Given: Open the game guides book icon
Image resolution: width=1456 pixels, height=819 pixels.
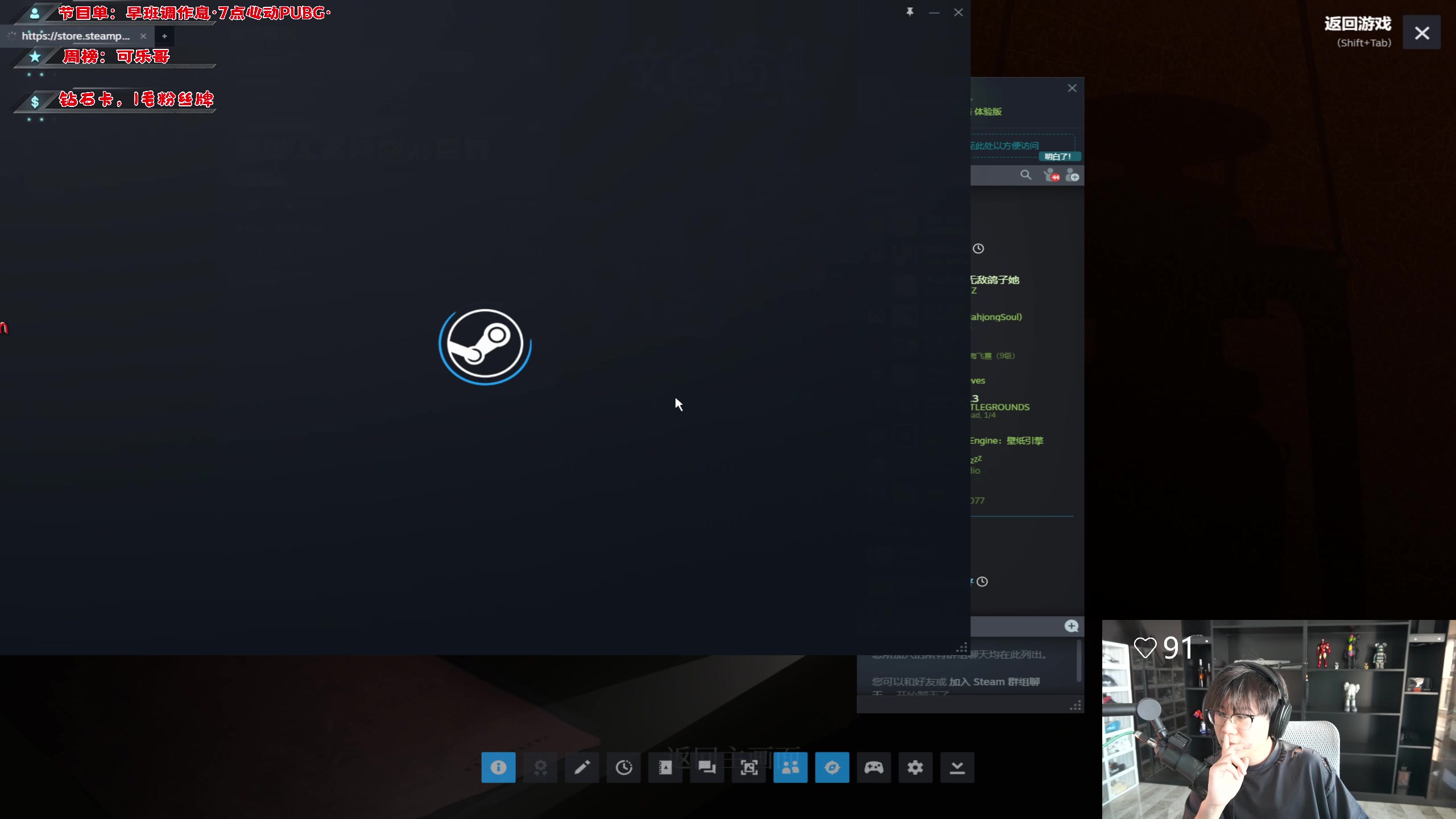Looking at the screenshot, I should 665,767.
